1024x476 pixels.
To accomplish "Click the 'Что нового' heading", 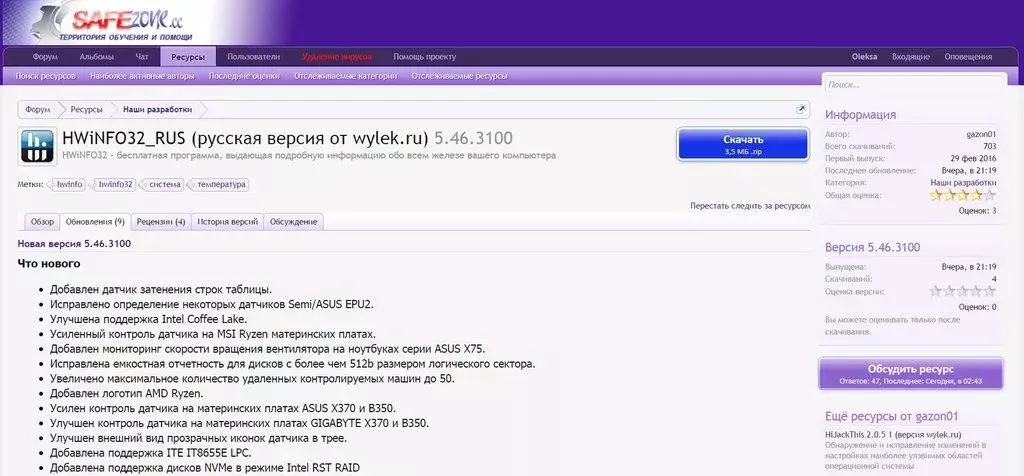I will pyautogui.click(x=49, y=264).
